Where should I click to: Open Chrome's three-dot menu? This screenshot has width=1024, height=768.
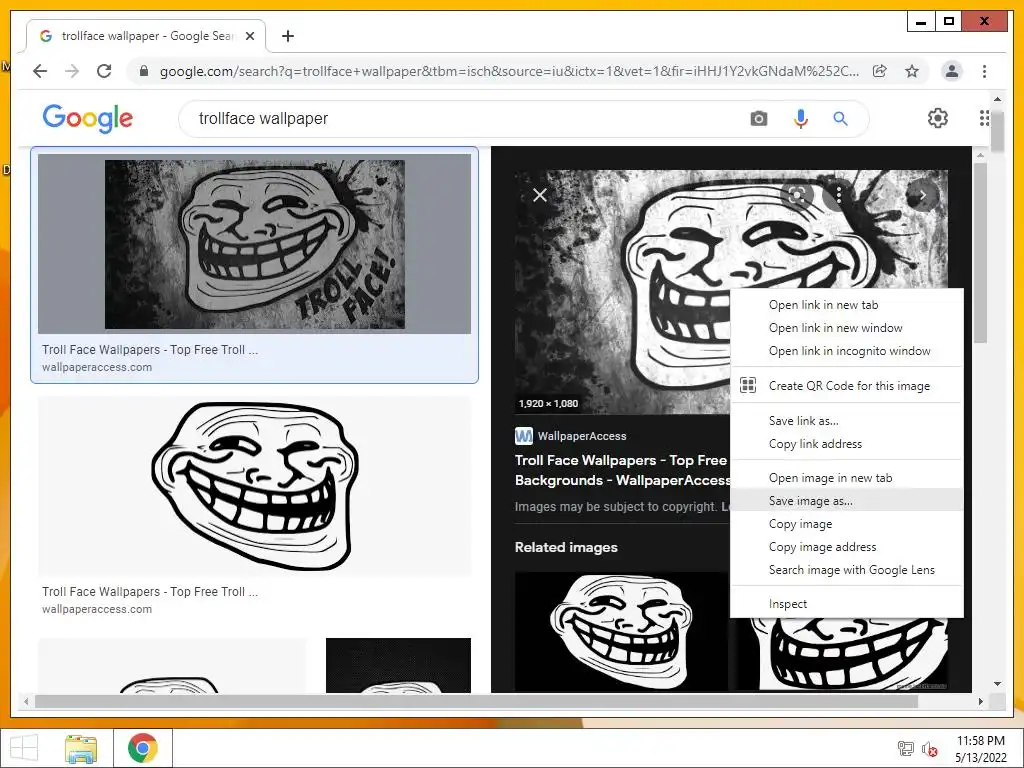[x=984, y=71]
